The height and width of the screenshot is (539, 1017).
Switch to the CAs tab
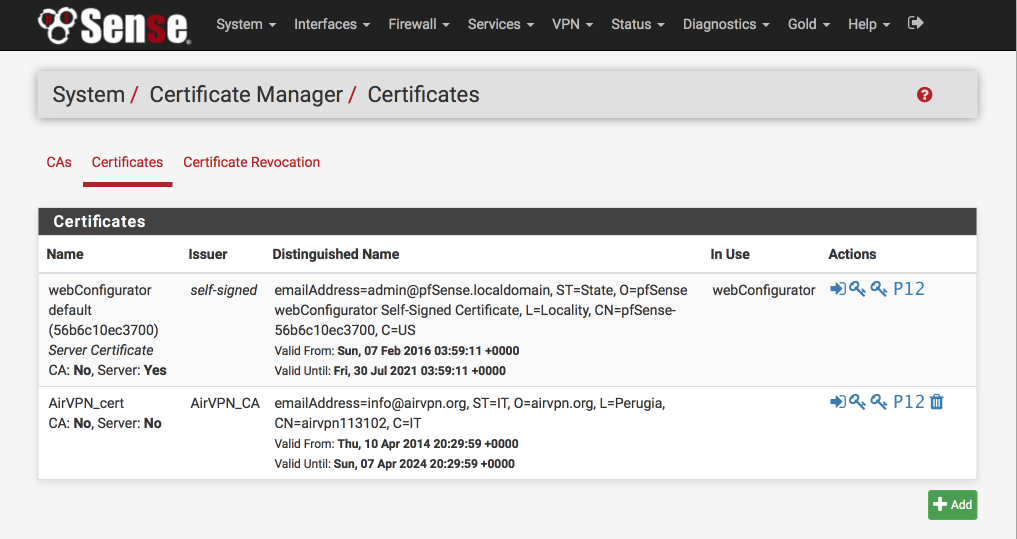[x=59, y=162]
